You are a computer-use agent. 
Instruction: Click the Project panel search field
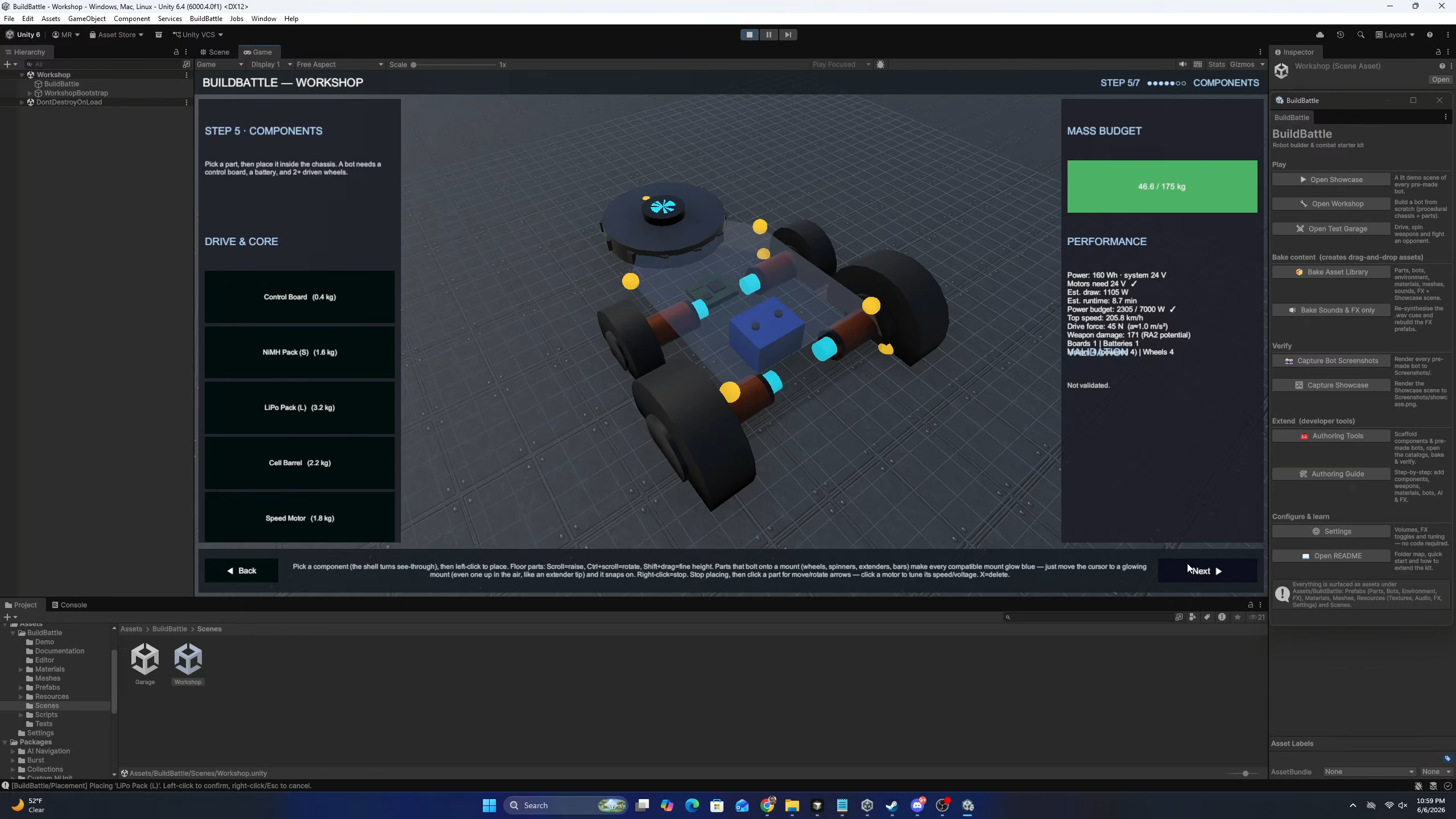[1089, 617]
